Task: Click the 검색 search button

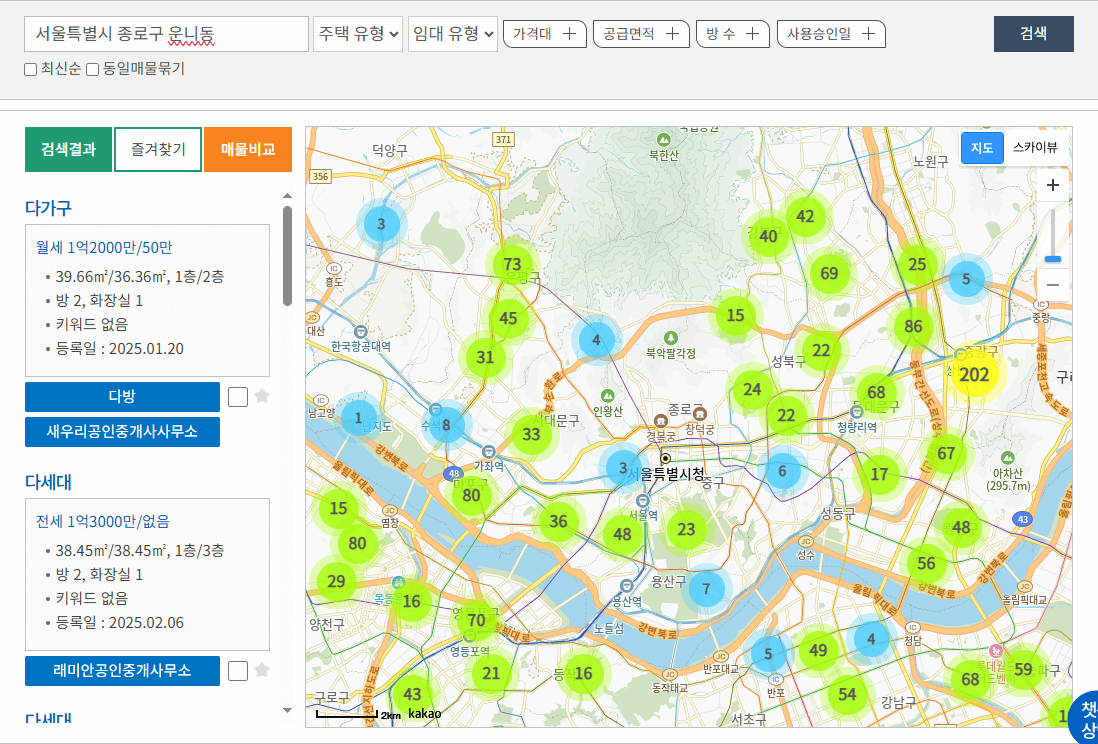Action: point(1034,34)
